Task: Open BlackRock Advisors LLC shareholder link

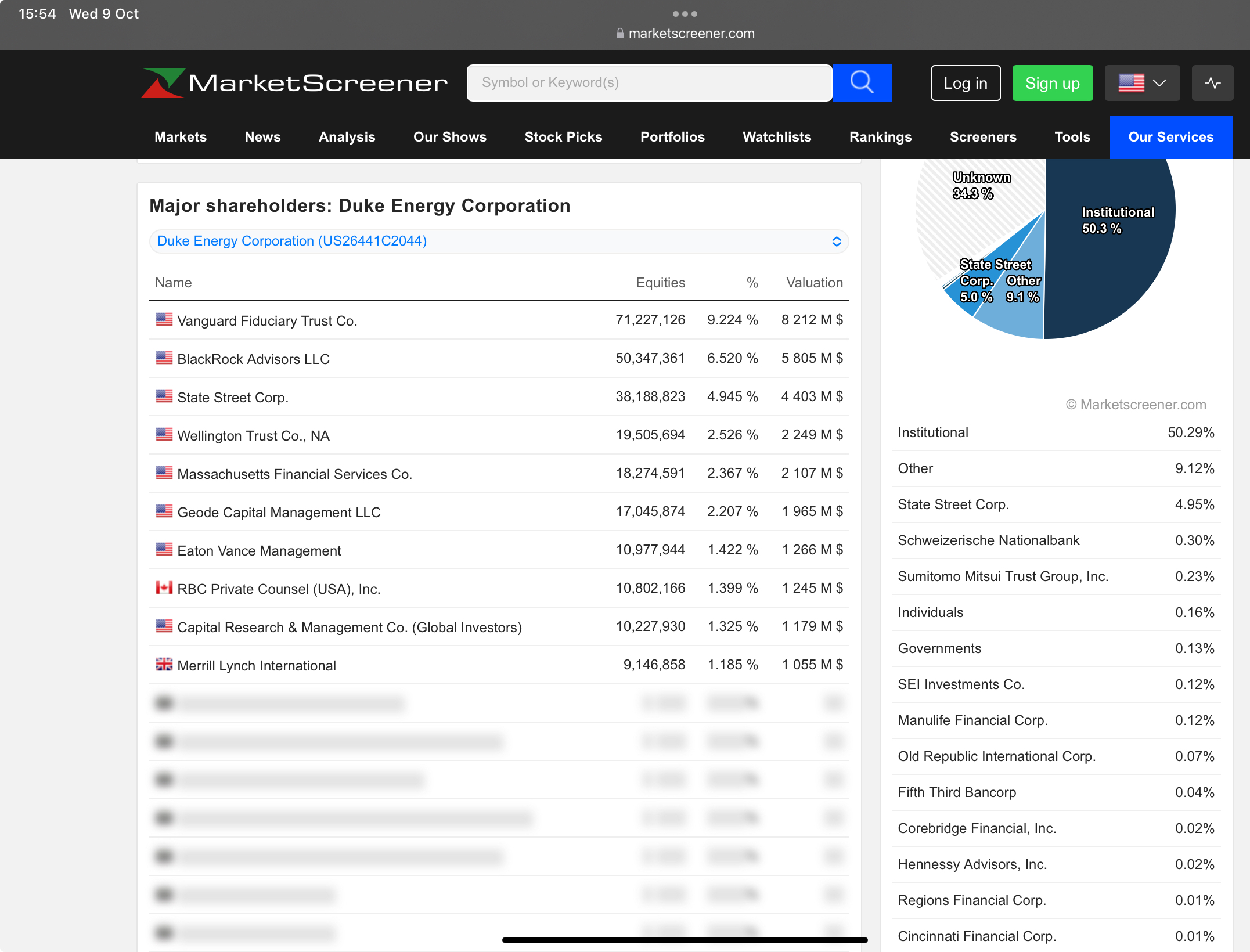Action: point(253,359)
